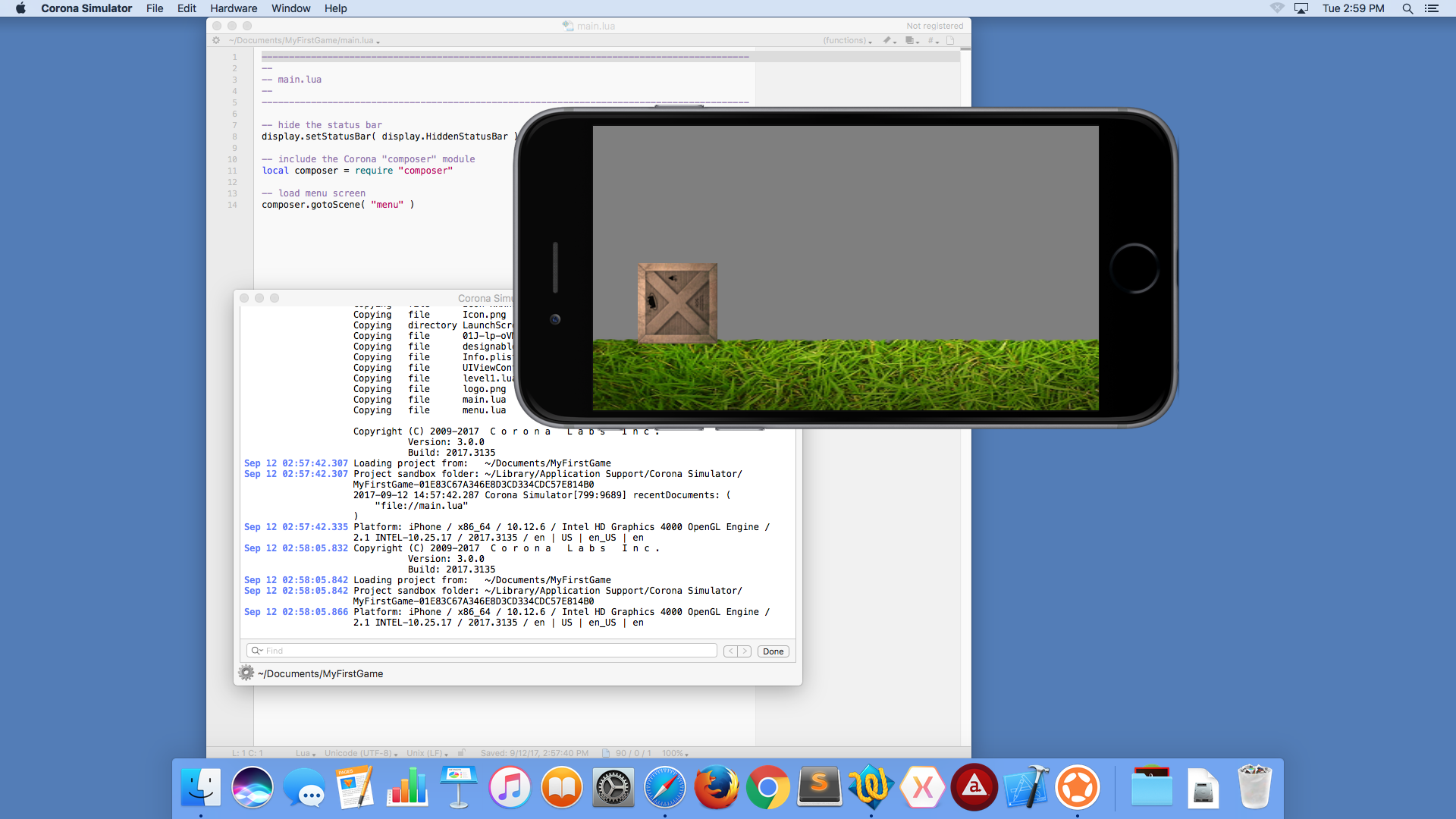This screenshot has height=819, width=1456.
Task: Expand the main.lua file path dropdown
Action: coord(304,40)
